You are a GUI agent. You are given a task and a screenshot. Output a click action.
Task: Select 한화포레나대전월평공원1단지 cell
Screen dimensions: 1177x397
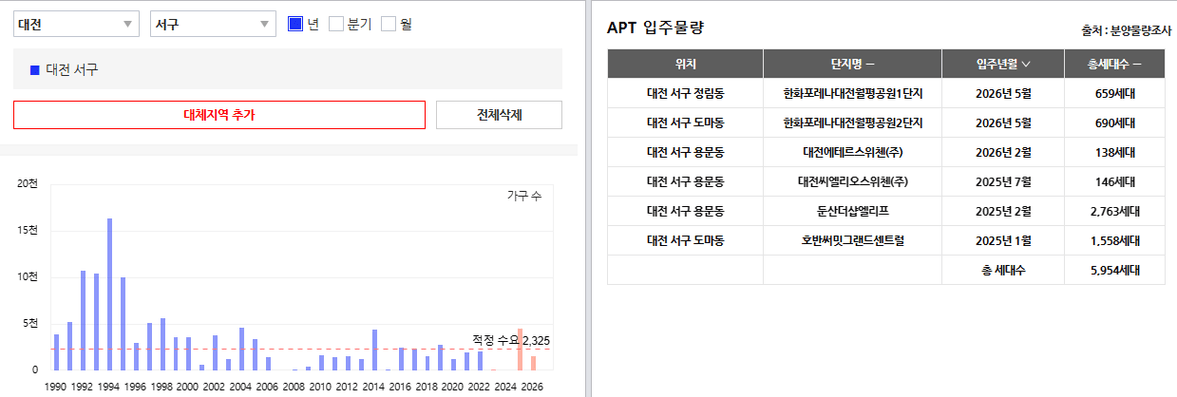point(852,94)
